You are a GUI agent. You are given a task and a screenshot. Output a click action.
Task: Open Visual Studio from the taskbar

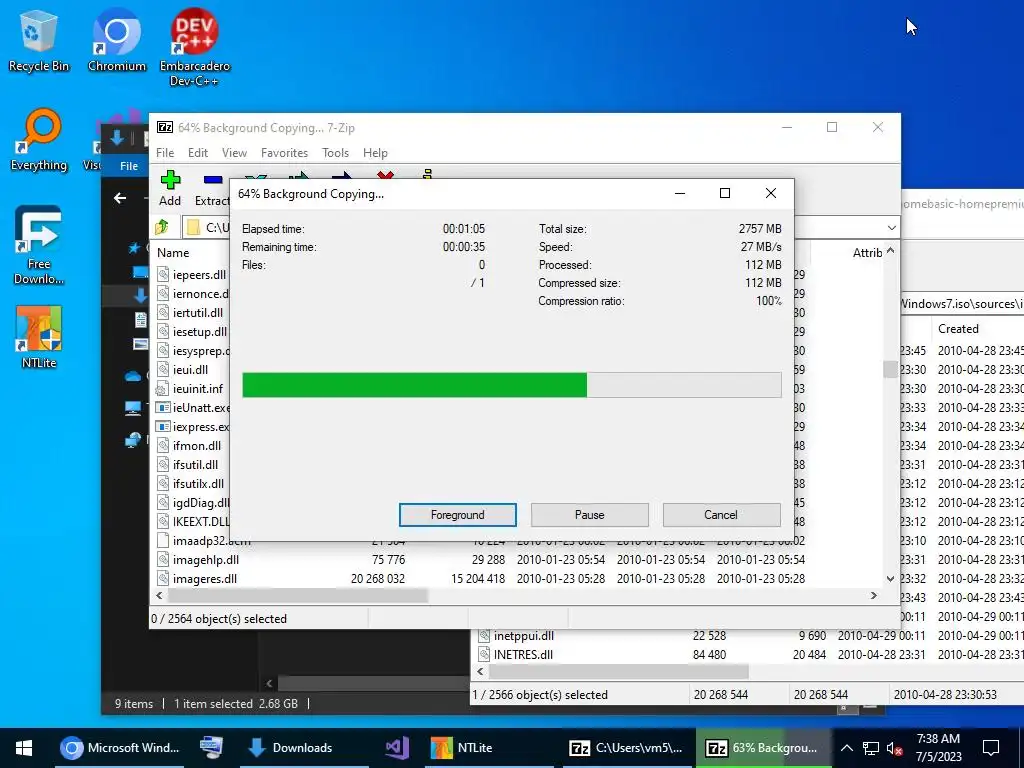pyautogui.click(x=397, y=748)
